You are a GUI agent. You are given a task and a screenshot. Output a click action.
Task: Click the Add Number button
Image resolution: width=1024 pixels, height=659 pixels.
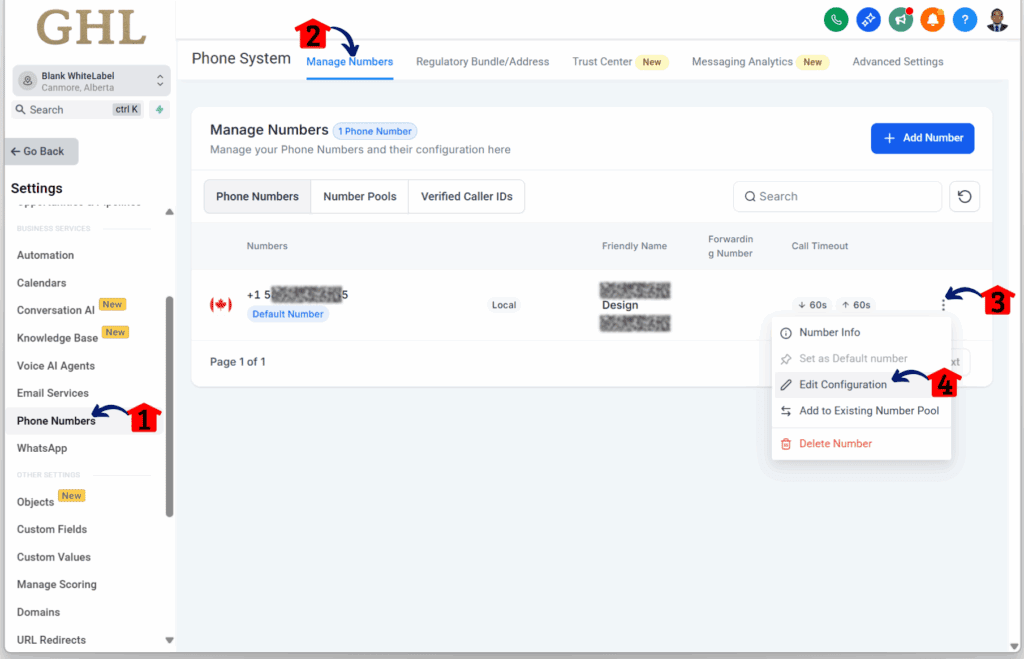(x=922, y=138)
